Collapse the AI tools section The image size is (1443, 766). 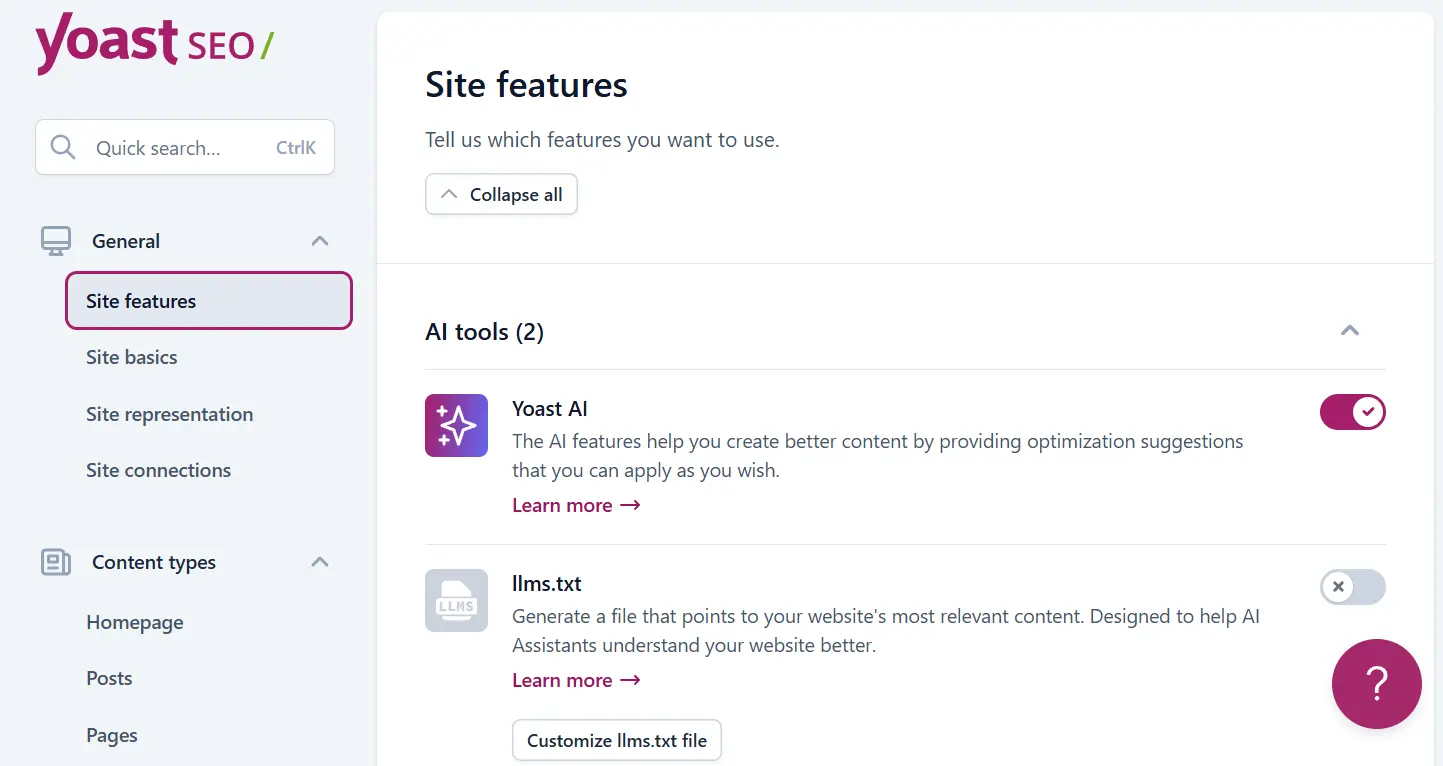[x=1350, y=331]
